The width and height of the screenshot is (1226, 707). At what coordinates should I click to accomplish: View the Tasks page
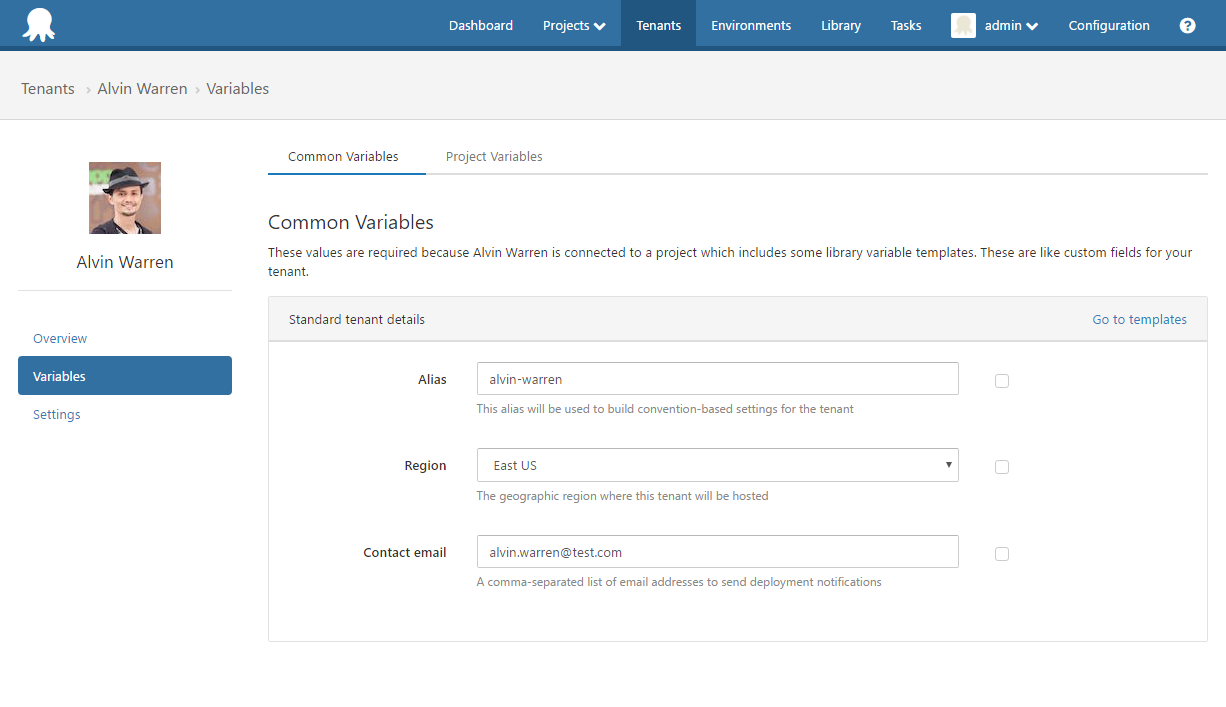(905, 25)
